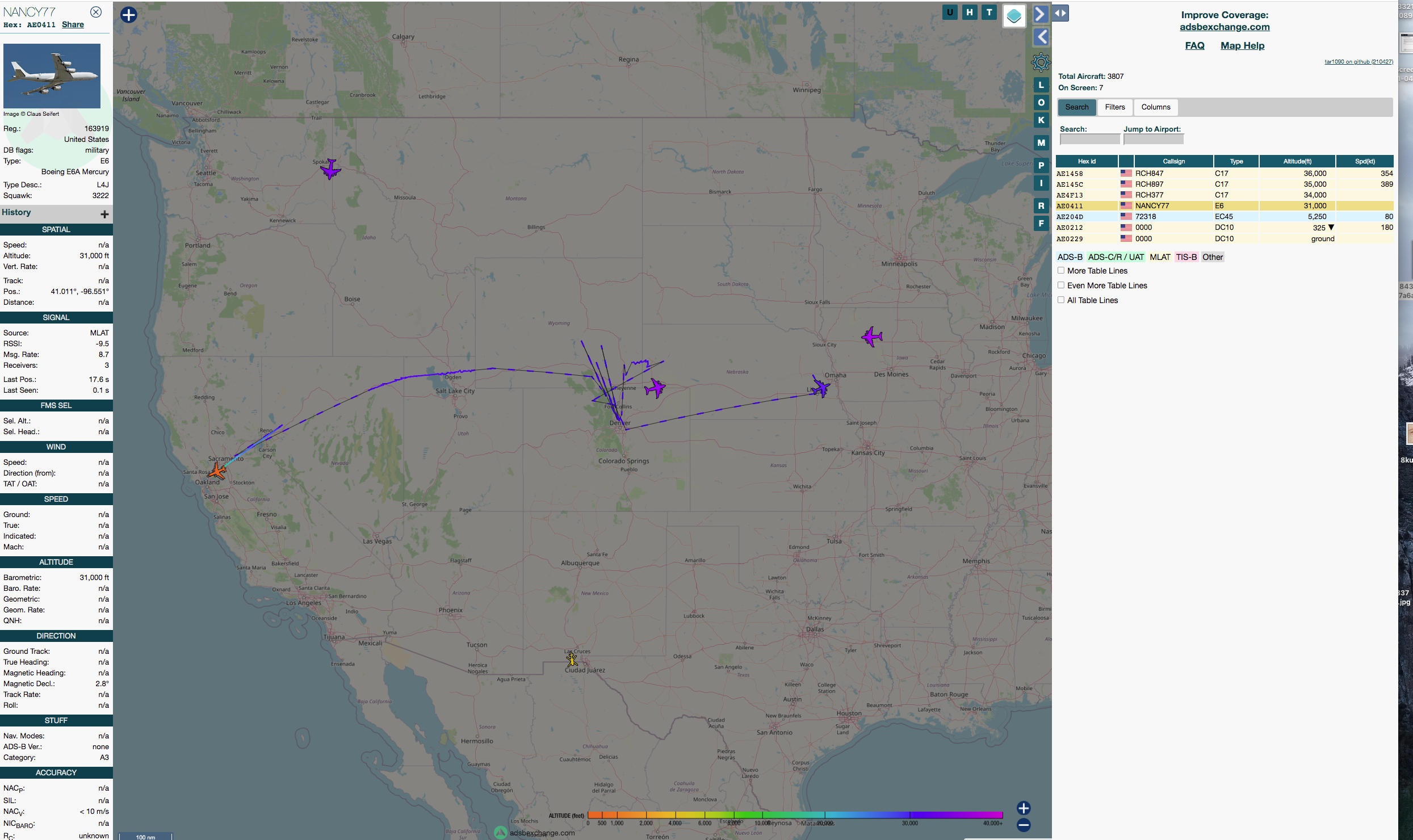1413x840 pixels.
Task: Select yellow aircraft near Las Cruces
Action: tap(572, 659)
